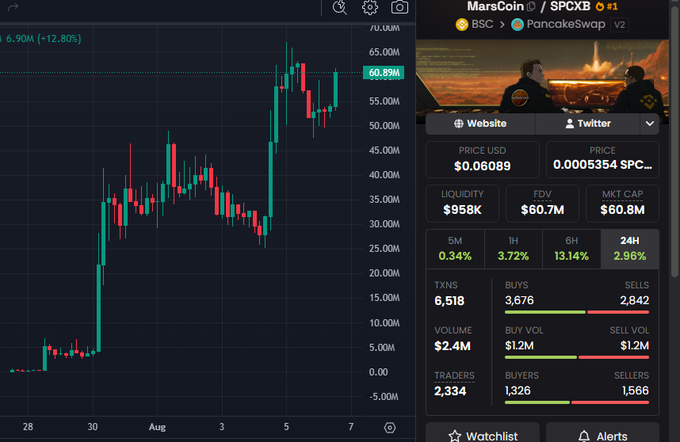Click the VOLUME value $2.4M

click(x=452, y=346)
